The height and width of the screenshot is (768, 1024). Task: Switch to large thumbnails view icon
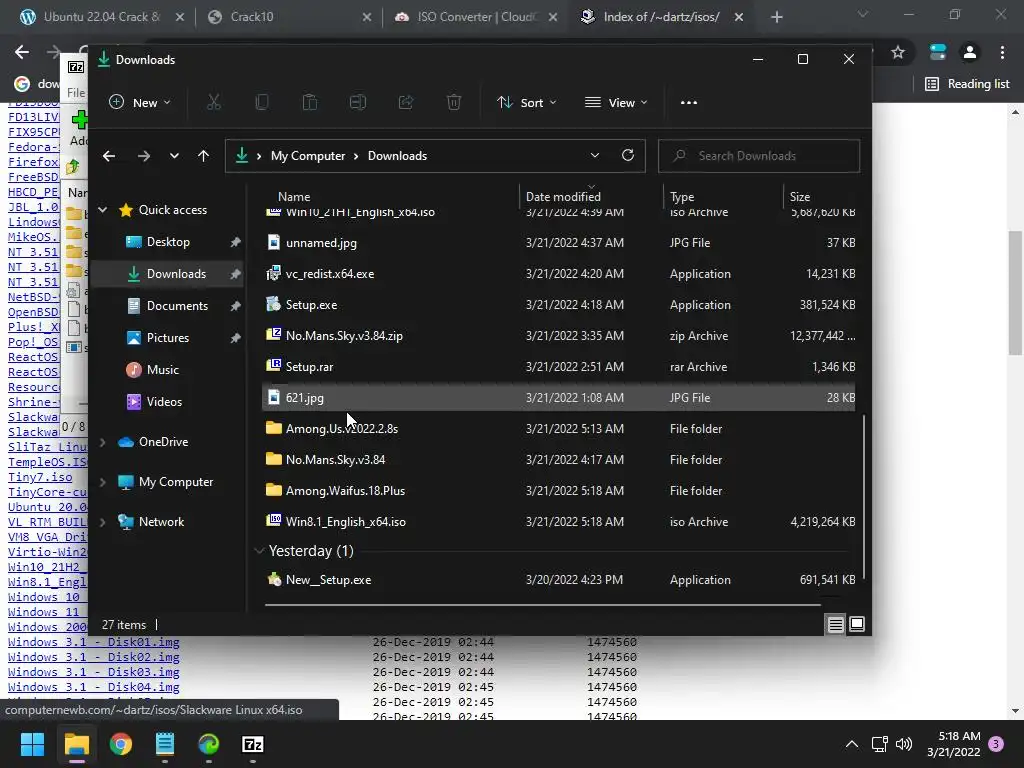(857, 625)
